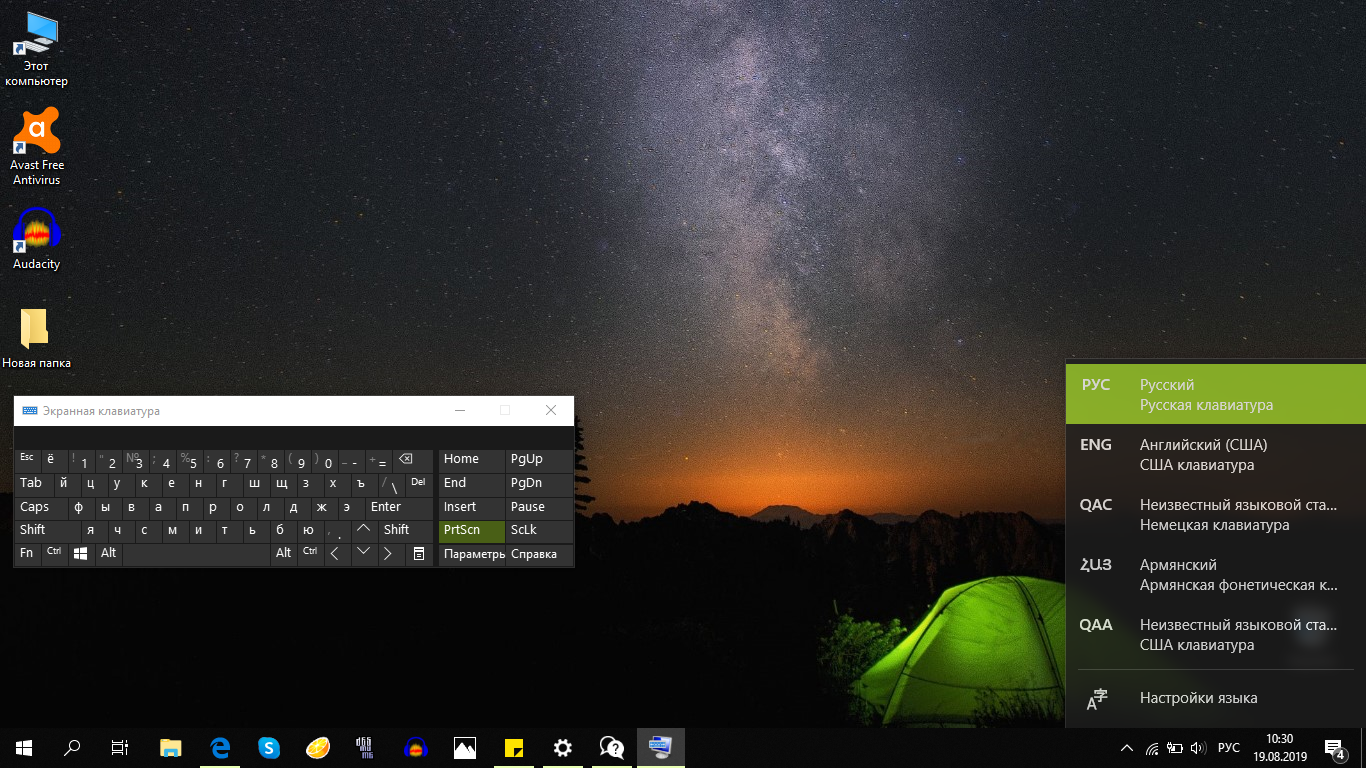Hit the End key
Image resolution: width=1366 pixels, height=768 pixels.
(x=472, y=483)
